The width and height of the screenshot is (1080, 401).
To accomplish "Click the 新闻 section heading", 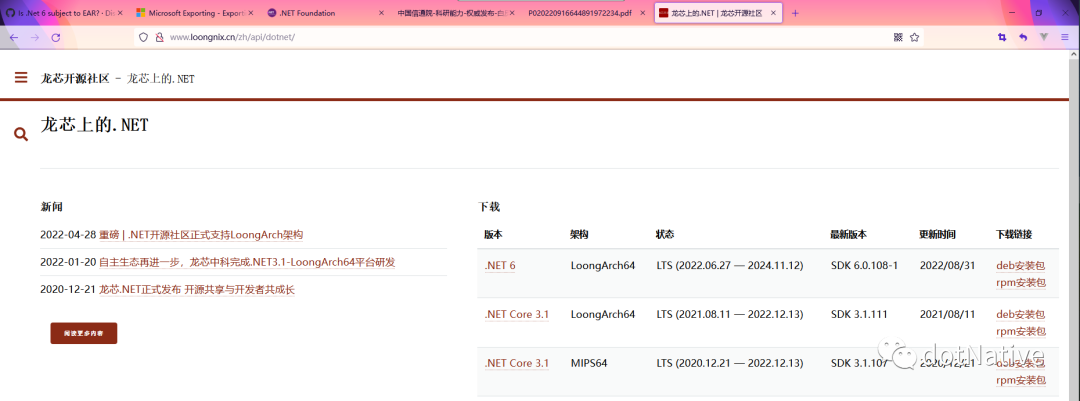I will click(x=52, y=207).
